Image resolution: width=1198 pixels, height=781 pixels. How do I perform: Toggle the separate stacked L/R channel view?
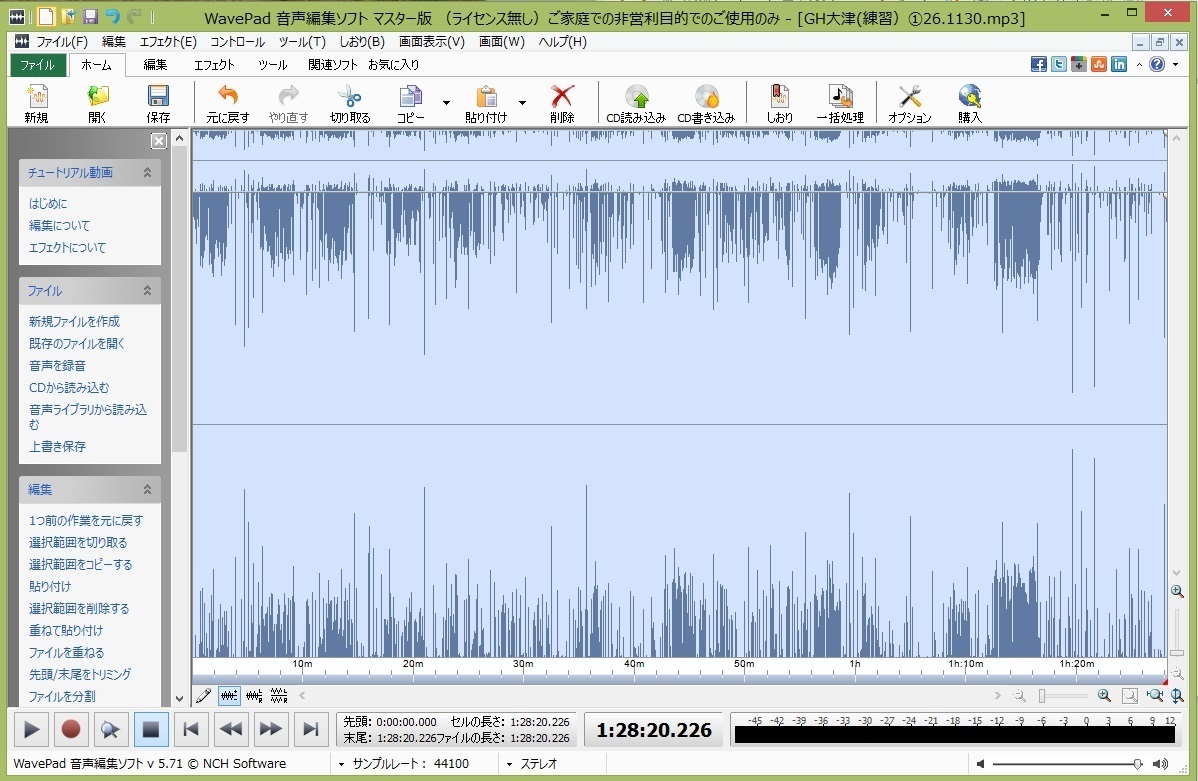pyautogui.click(x=279, y=695)
